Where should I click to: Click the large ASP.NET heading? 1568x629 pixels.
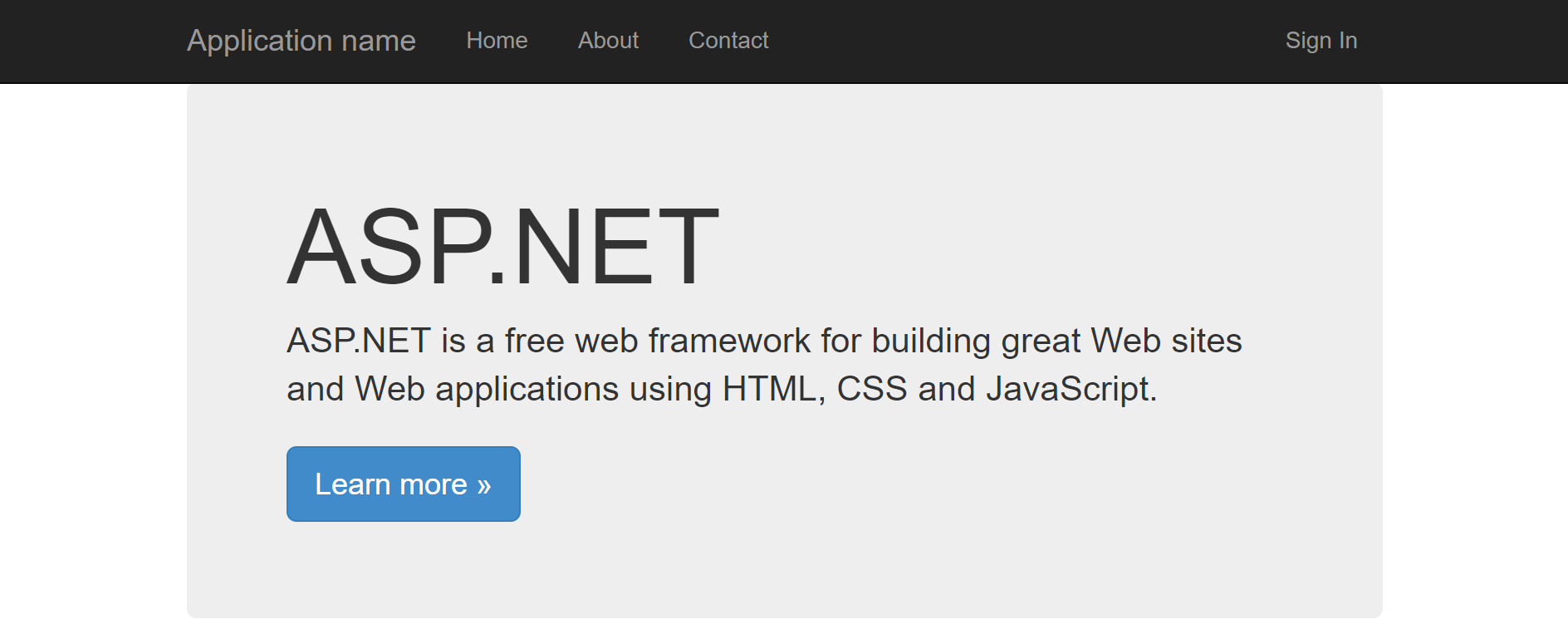coord(502,247)
